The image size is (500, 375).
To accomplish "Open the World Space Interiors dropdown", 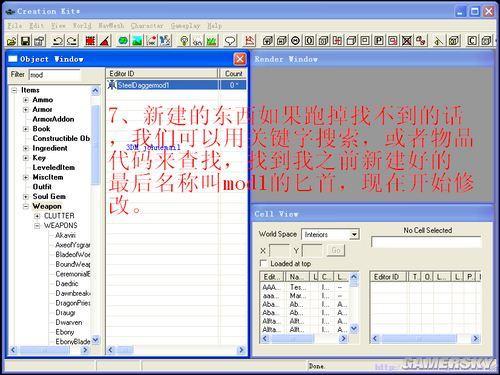I will coord(330,234).
